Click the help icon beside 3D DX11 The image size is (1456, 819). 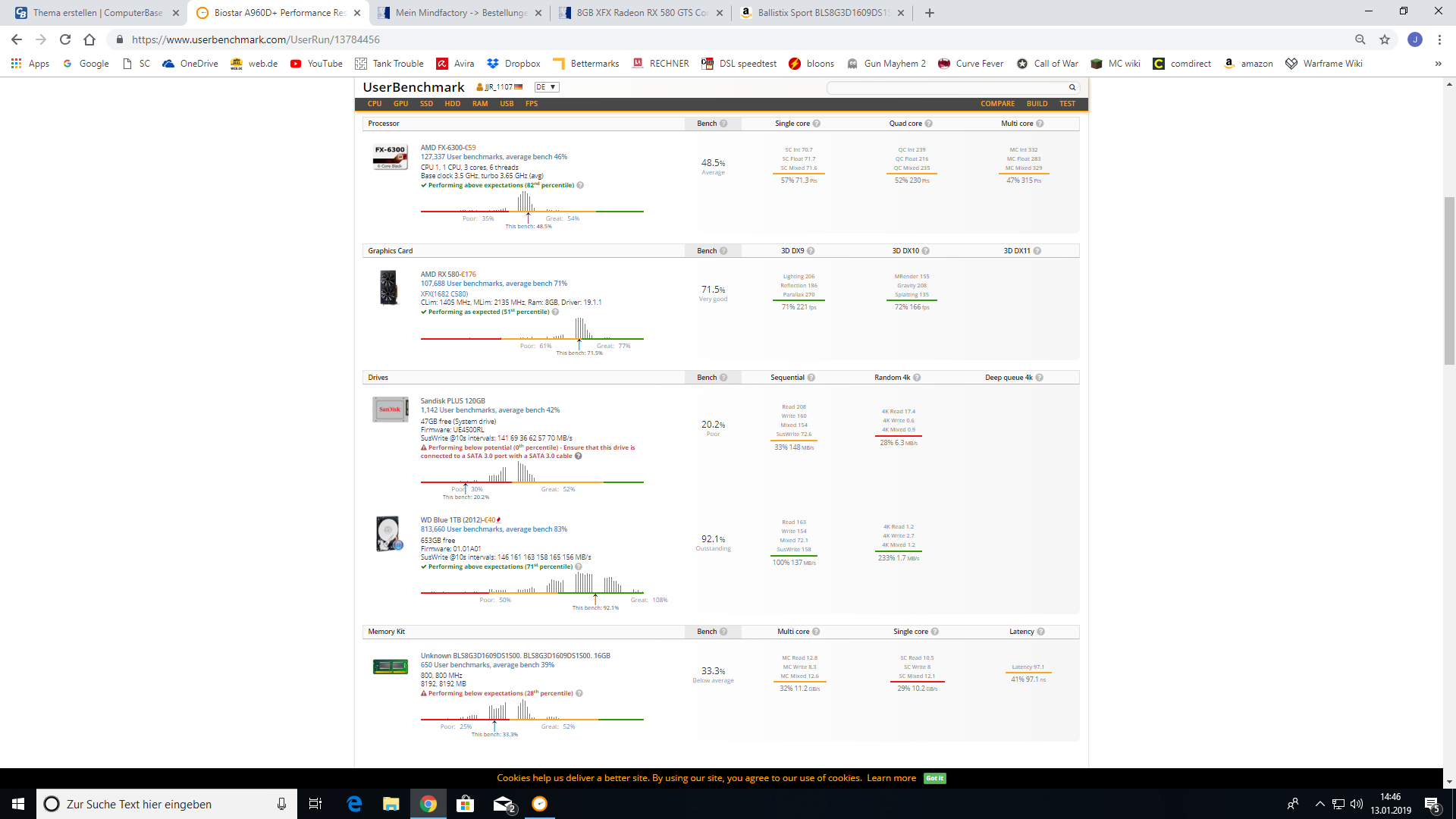click(x=1037, y=251)
